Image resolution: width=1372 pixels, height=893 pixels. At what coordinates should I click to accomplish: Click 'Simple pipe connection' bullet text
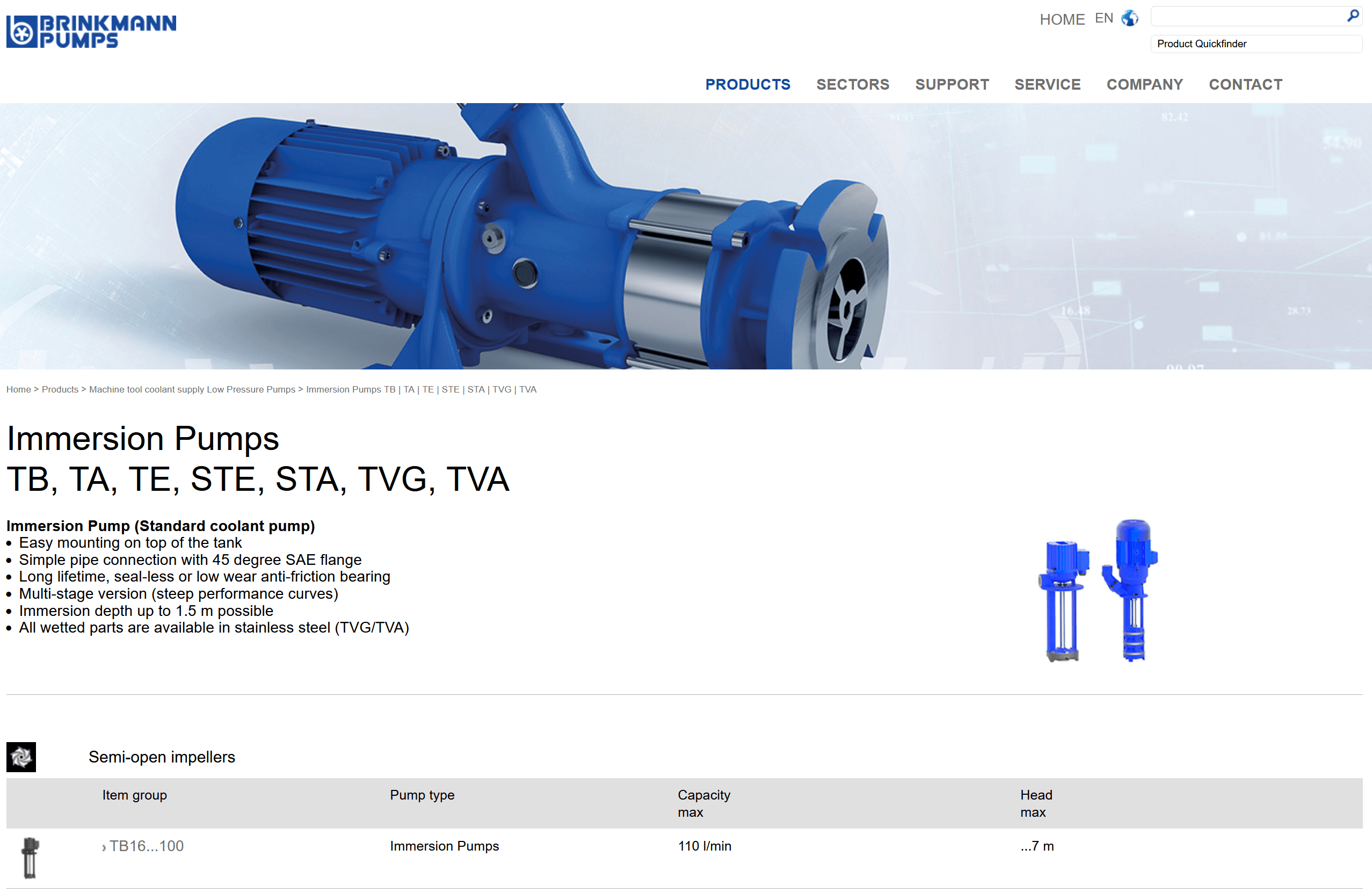tap(190, 560)
